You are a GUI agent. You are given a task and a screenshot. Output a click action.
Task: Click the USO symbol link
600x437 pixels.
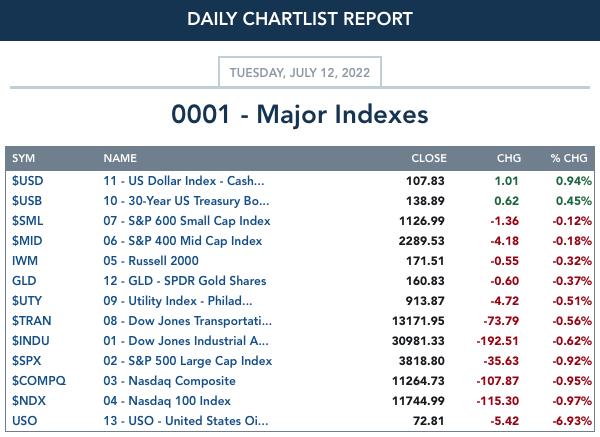pyautogui.click(x=24, y=421)
